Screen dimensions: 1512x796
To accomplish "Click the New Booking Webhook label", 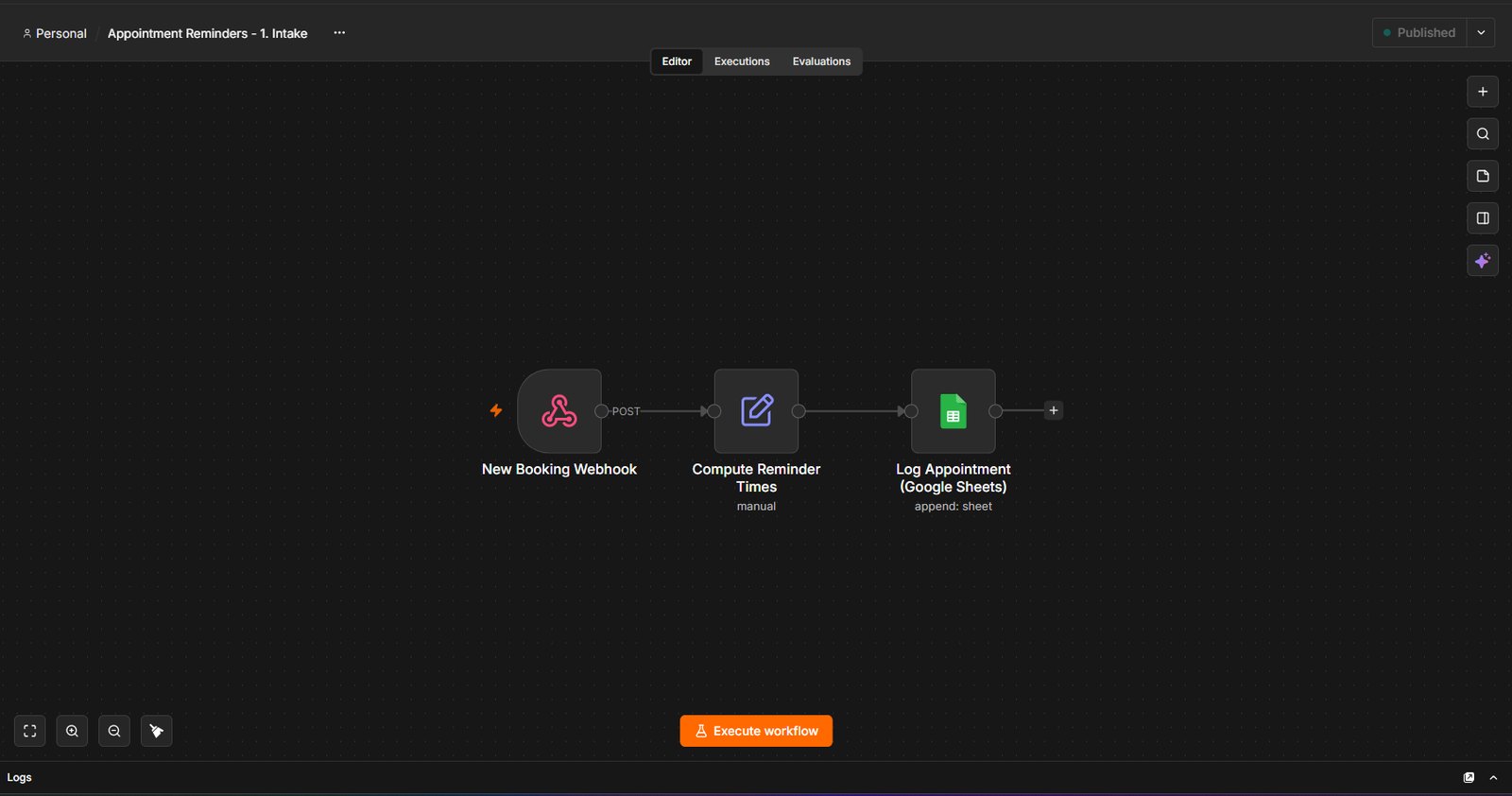I will pyautogui.click(x=559, y=469).
